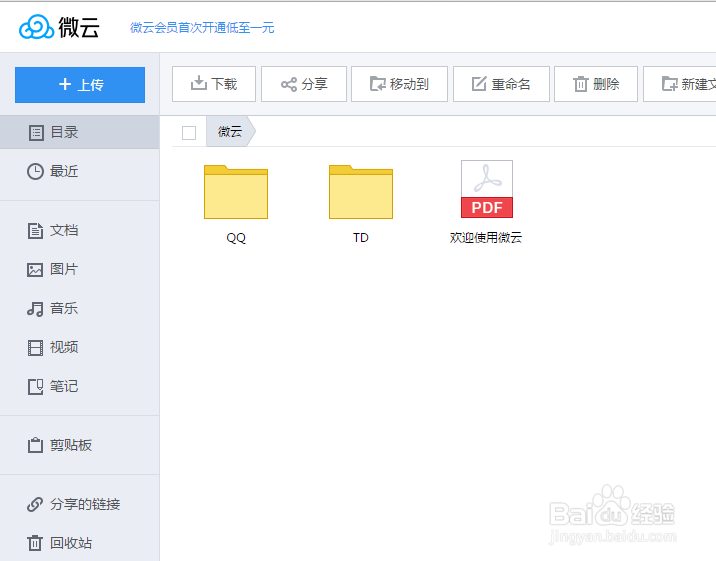716x561 pixels.
Task: View 分享的链接 shared links
Action: [79, 504]
